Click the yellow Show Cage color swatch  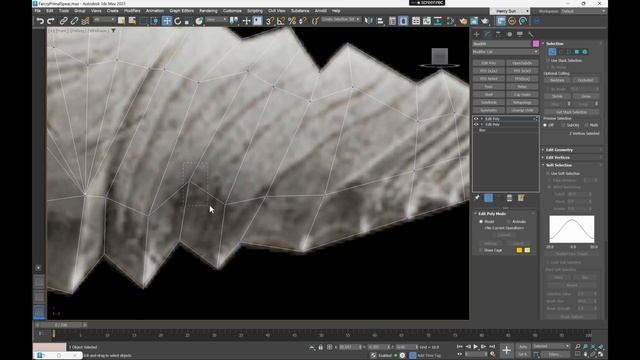(x=519, y=250)
